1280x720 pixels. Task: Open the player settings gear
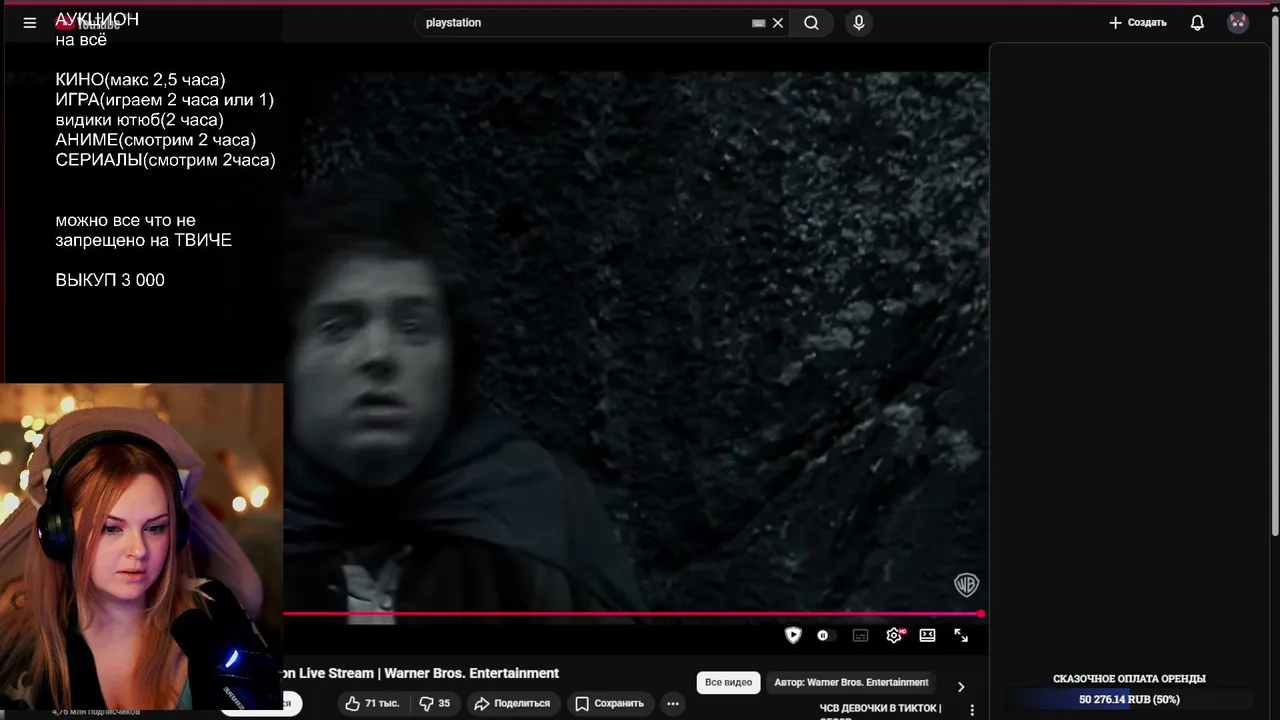894,635
